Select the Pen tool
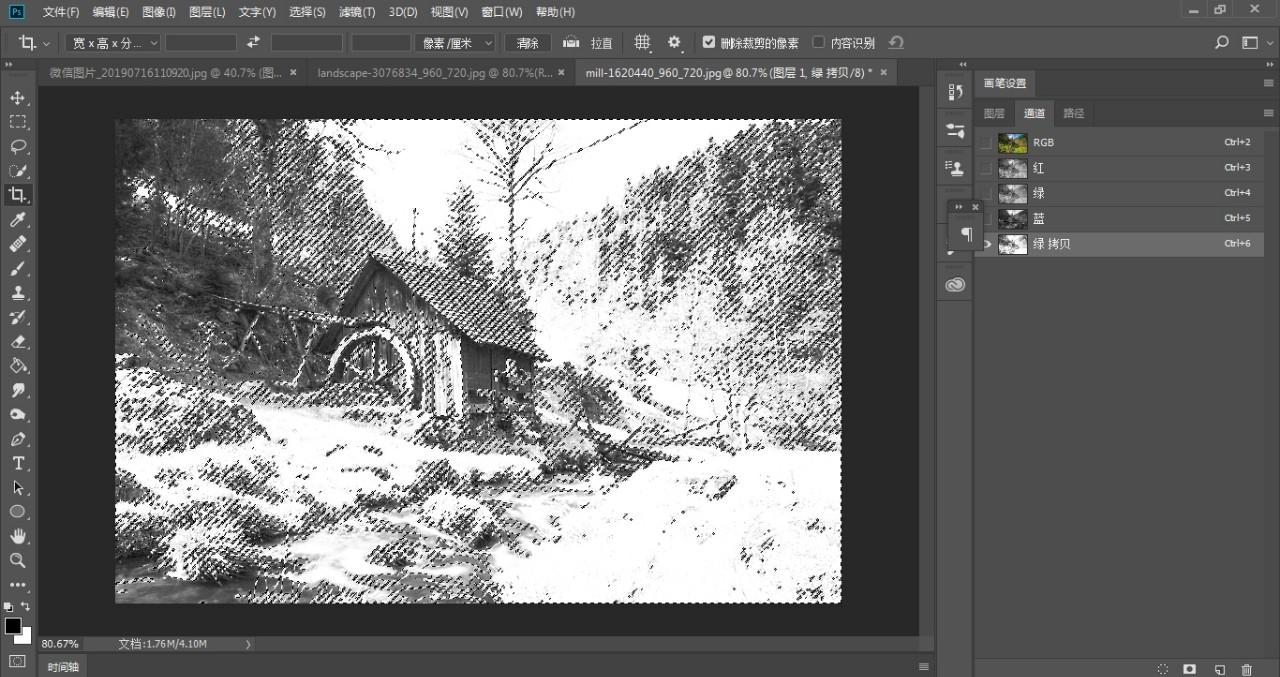 18,439
